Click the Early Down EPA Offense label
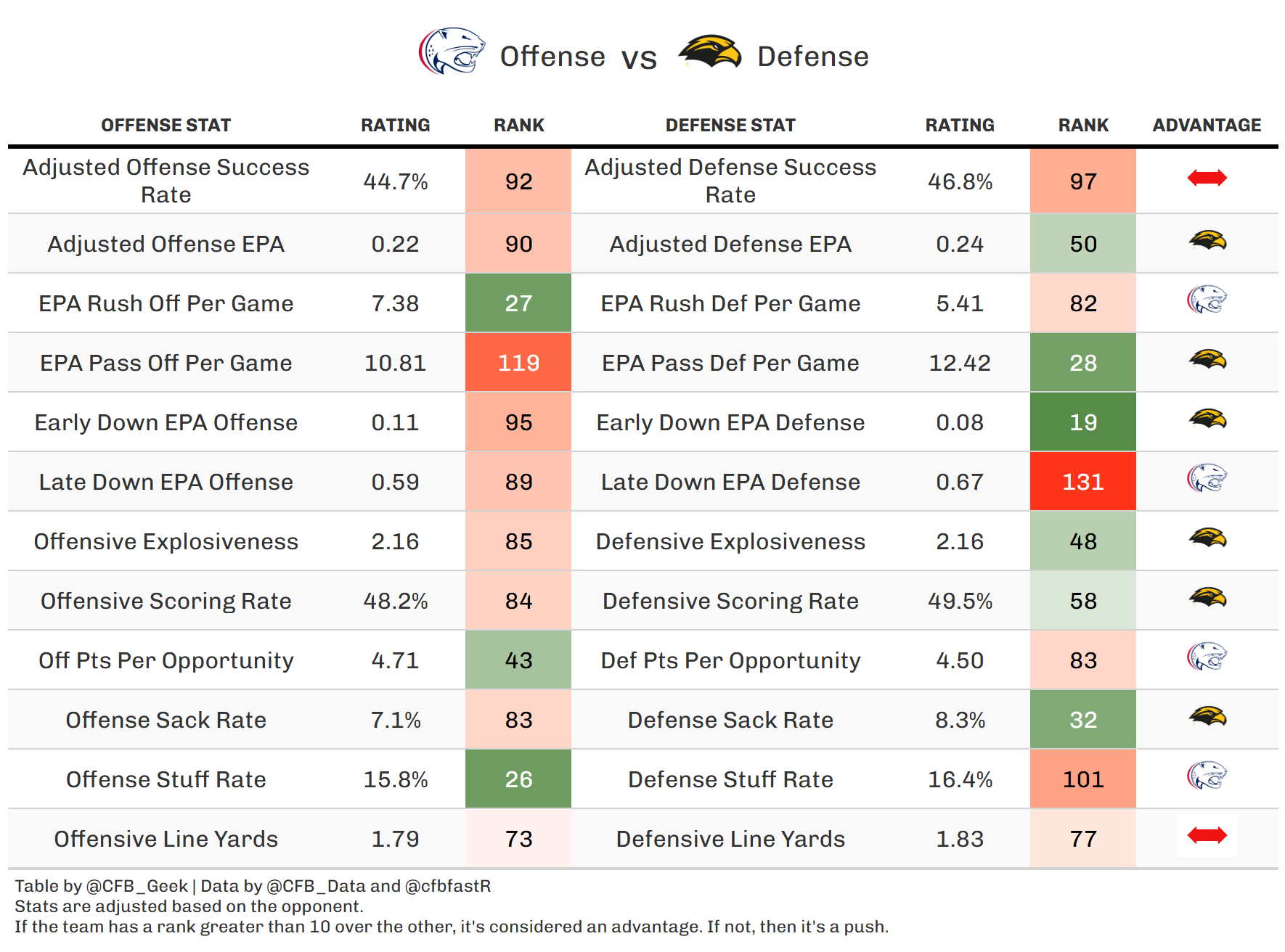The width and height of the screenshot is (1285, 952). (x=166, y=422)
